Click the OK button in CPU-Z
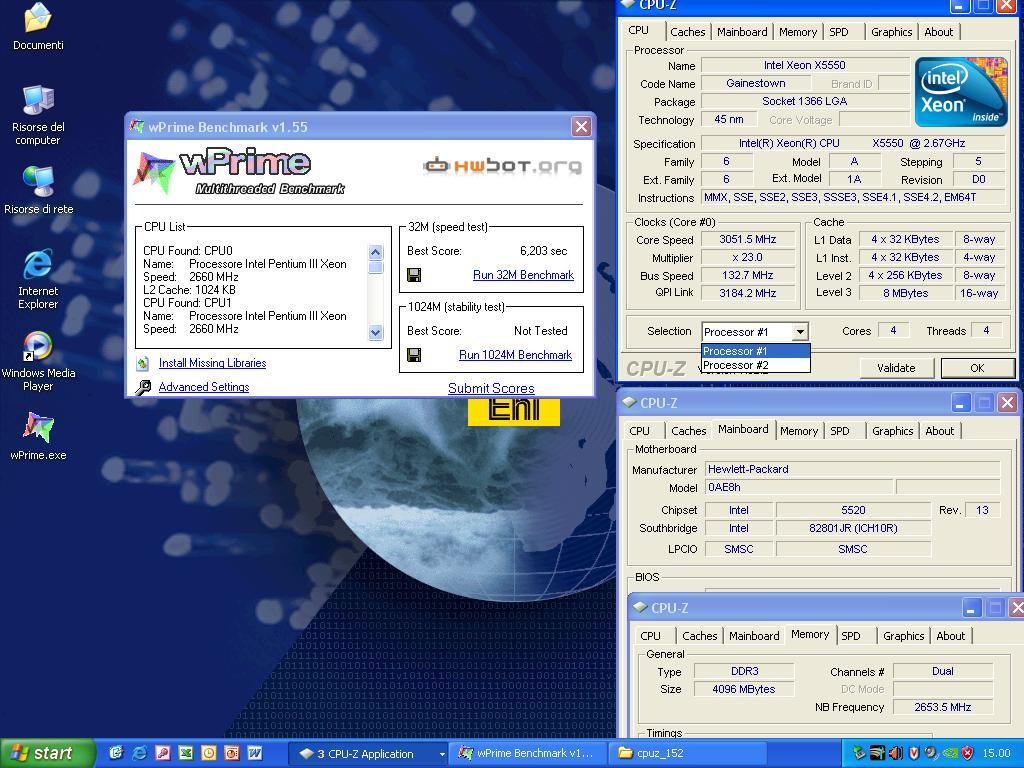This screenshot has height=768, width=1024. (977, 368)
